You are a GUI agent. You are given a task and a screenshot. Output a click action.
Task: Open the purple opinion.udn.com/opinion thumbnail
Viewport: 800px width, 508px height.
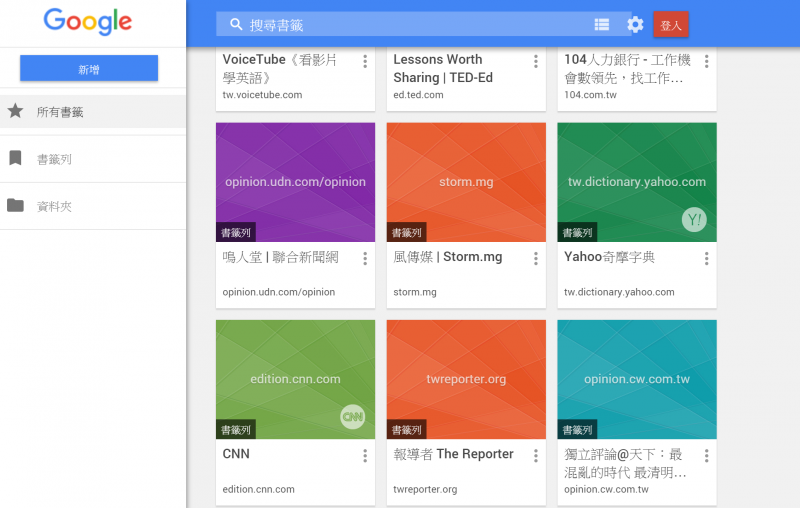tap(295, 182)
